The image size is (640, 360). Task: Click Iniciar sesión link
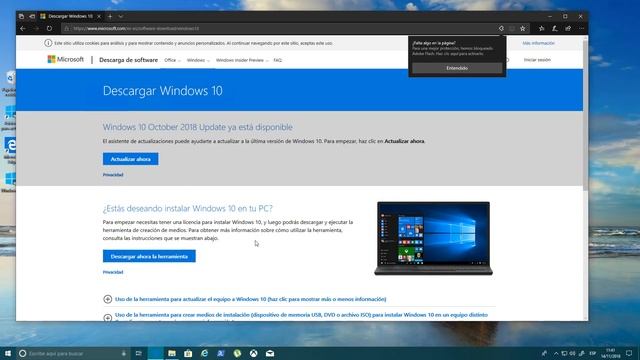click(x=537, y=60)
